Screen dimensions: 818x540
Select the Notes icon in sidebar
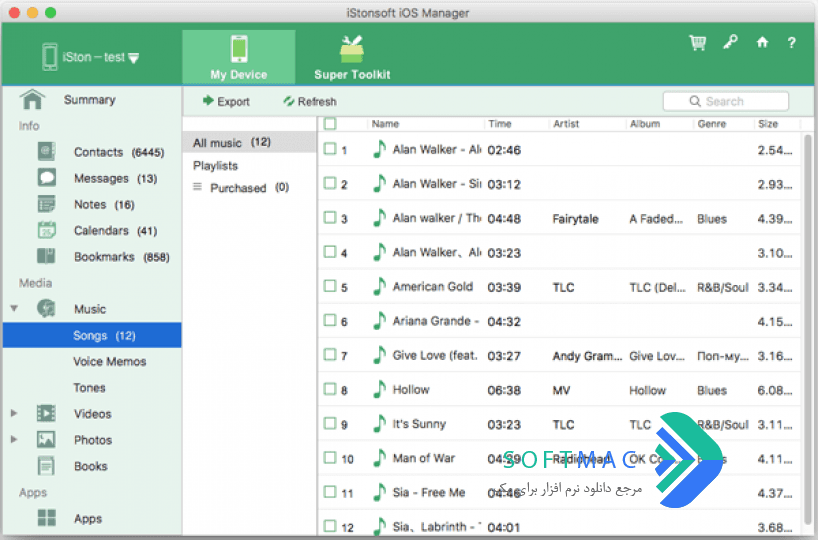(x=46, y=204)
